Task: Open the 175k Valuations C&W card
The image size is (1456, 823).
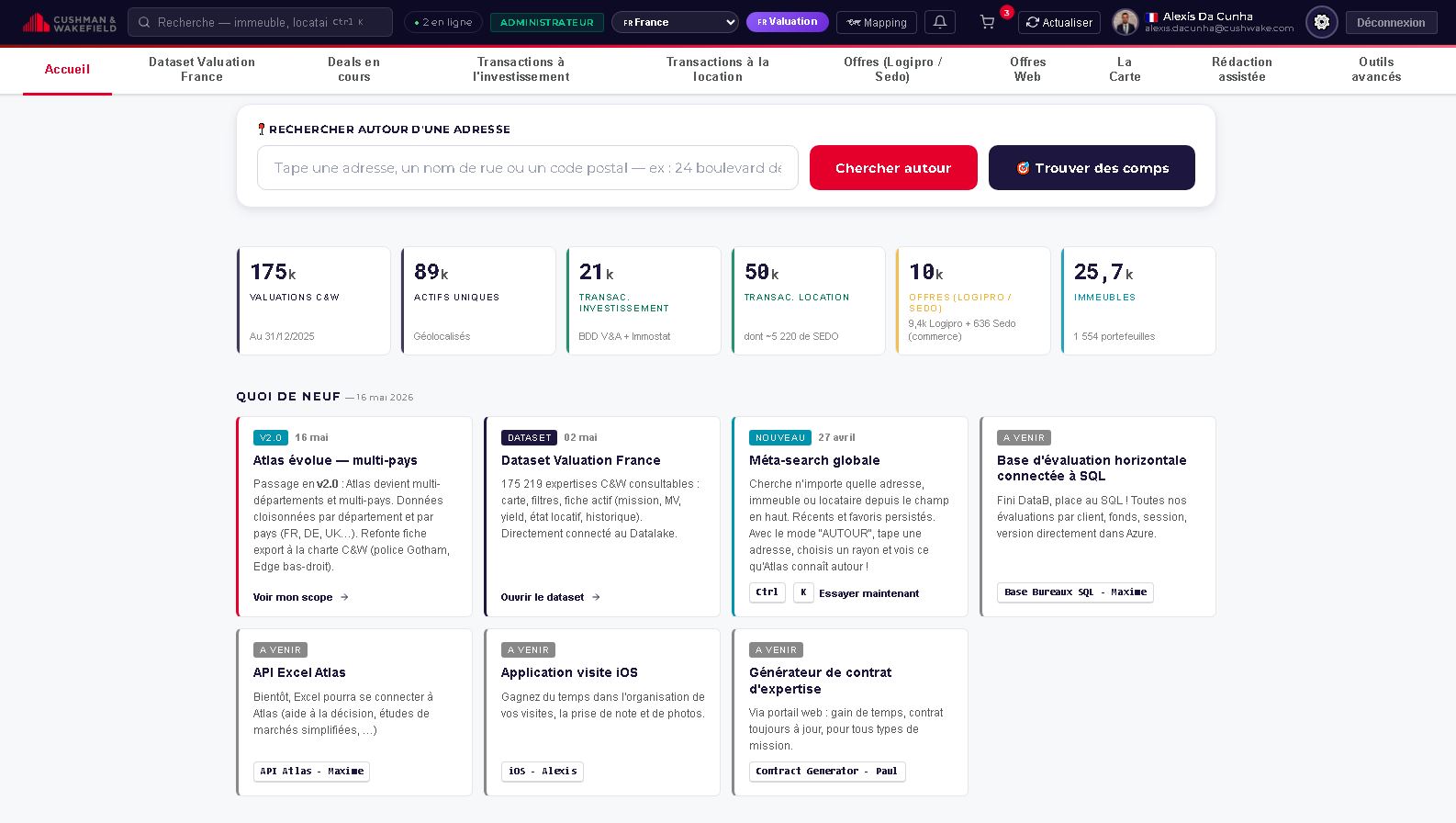Action: point(313,300)
